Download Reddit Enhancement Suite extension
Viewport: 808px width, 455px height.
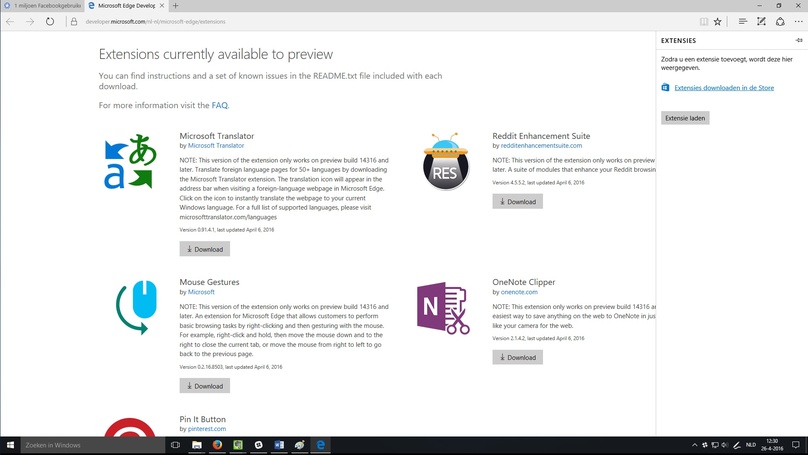pos(517,201)
